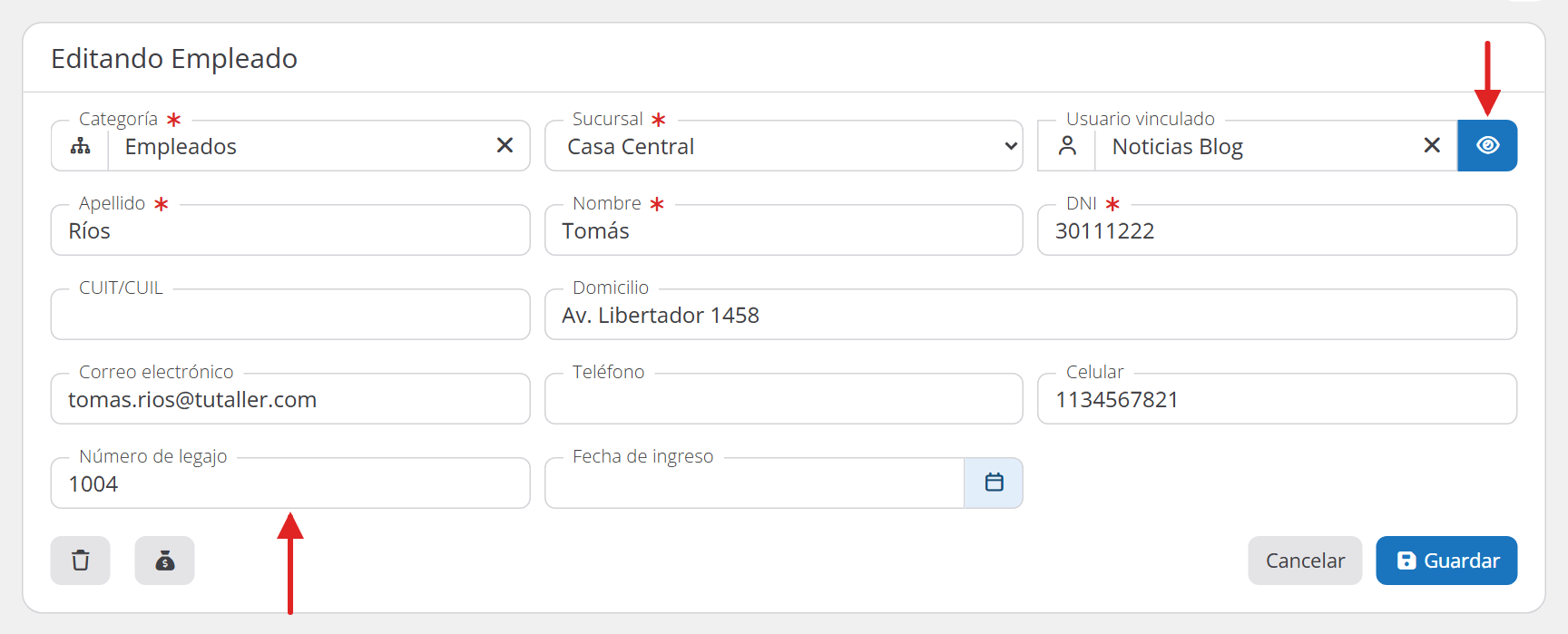
Task: Click the Número de legajo field
Action: [290, 483]
